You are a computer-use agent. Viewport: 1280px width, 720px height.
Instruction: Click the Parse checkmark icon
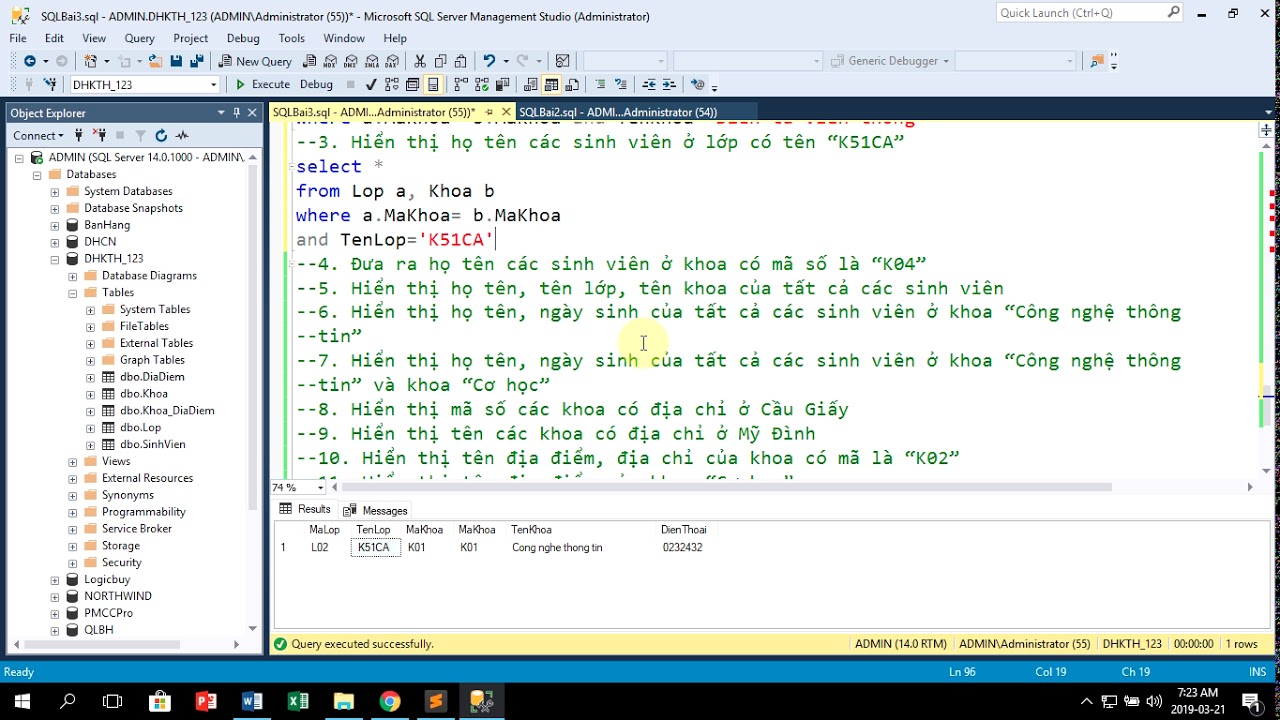(x=371, y=85)
